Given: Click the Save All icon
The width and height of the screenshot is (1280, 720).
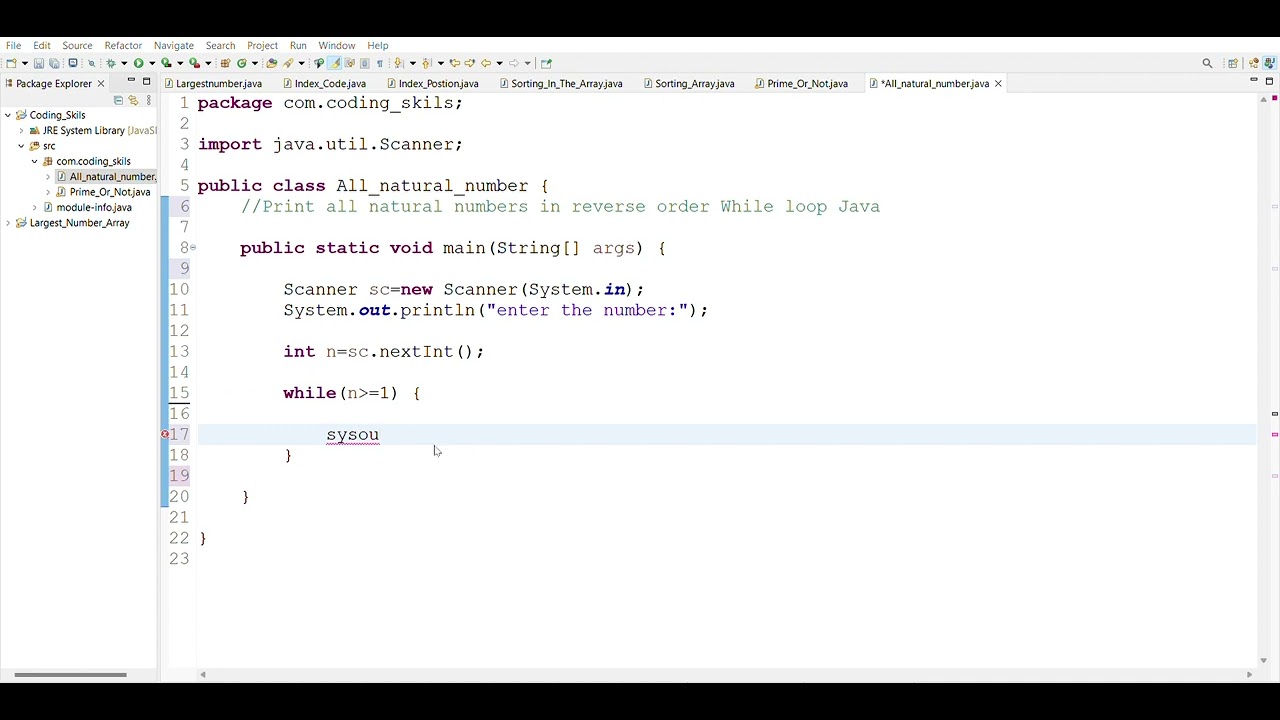Looking at the screenshot, I should (54, 63).
